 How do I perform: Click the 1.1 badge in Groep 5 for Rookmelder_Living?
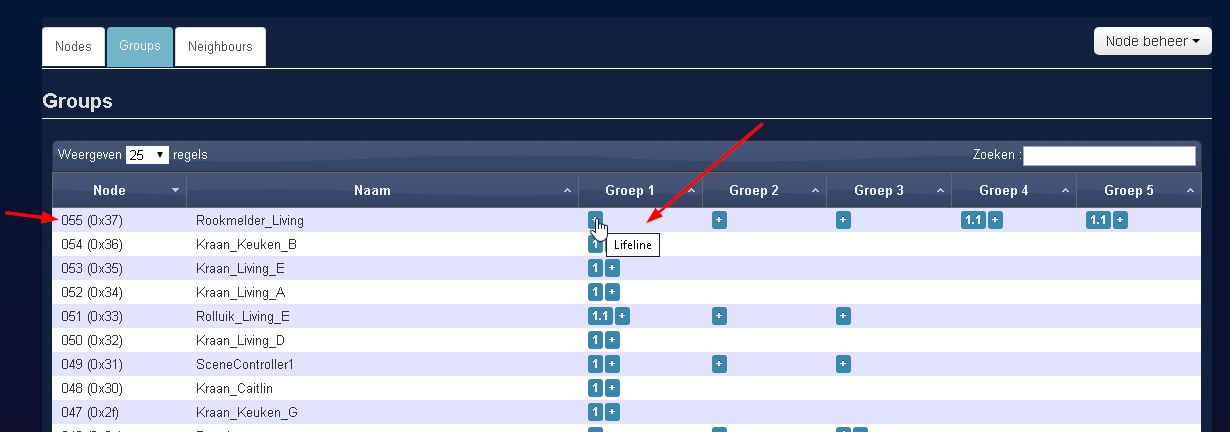tap(1098, 220)
